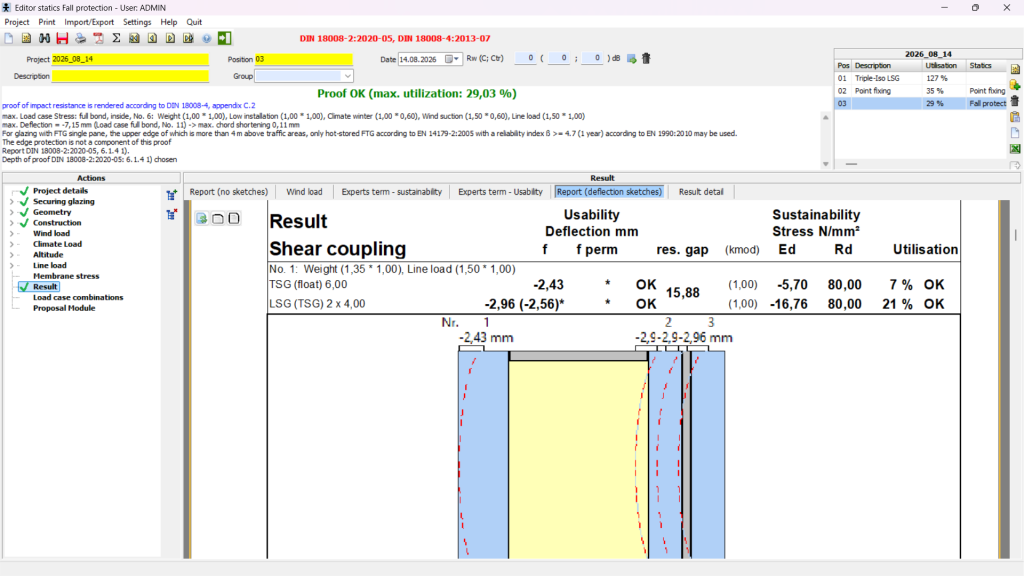
Task: Select position 02 Point fixing row
Action: (x=921, y=91)
